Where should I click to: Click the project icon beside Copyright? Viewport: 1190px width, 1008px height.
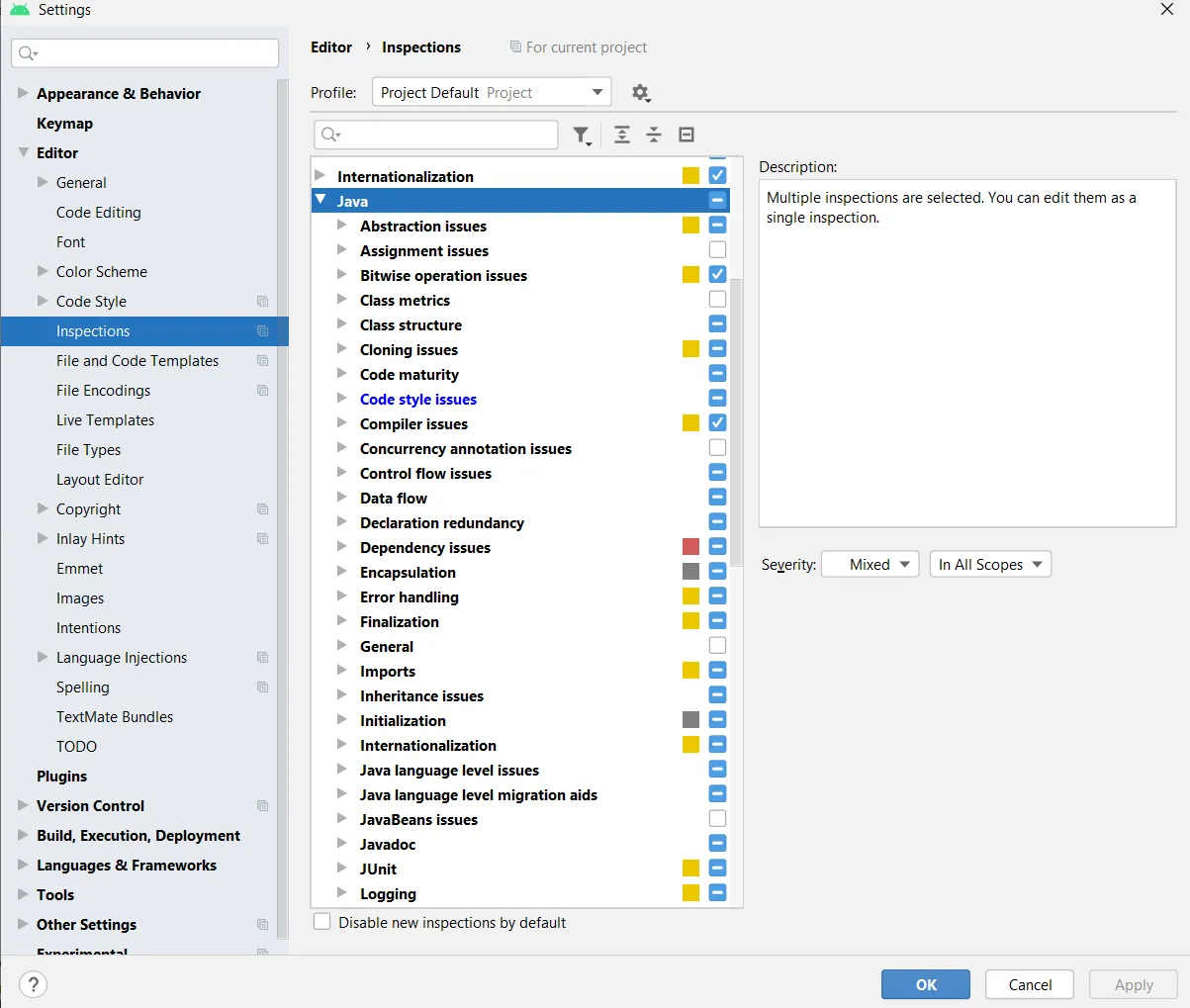tap(262, 509)
